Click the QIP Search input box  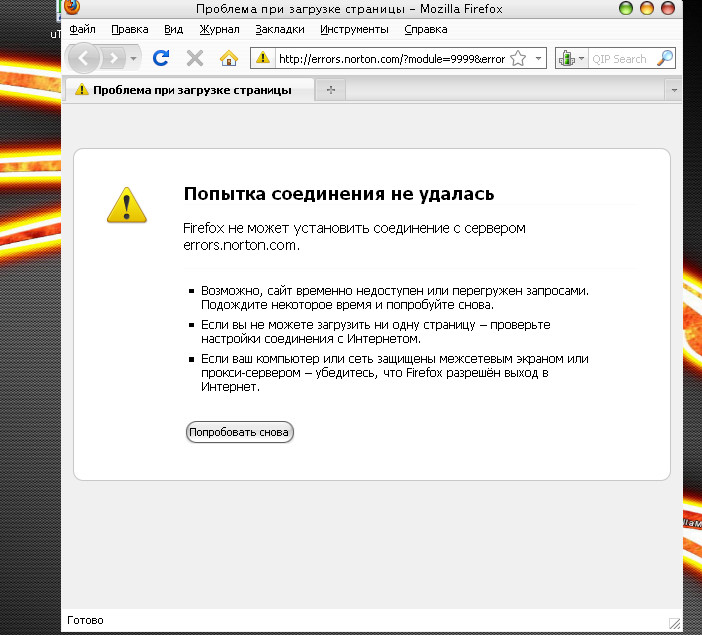tap(622, 59)
